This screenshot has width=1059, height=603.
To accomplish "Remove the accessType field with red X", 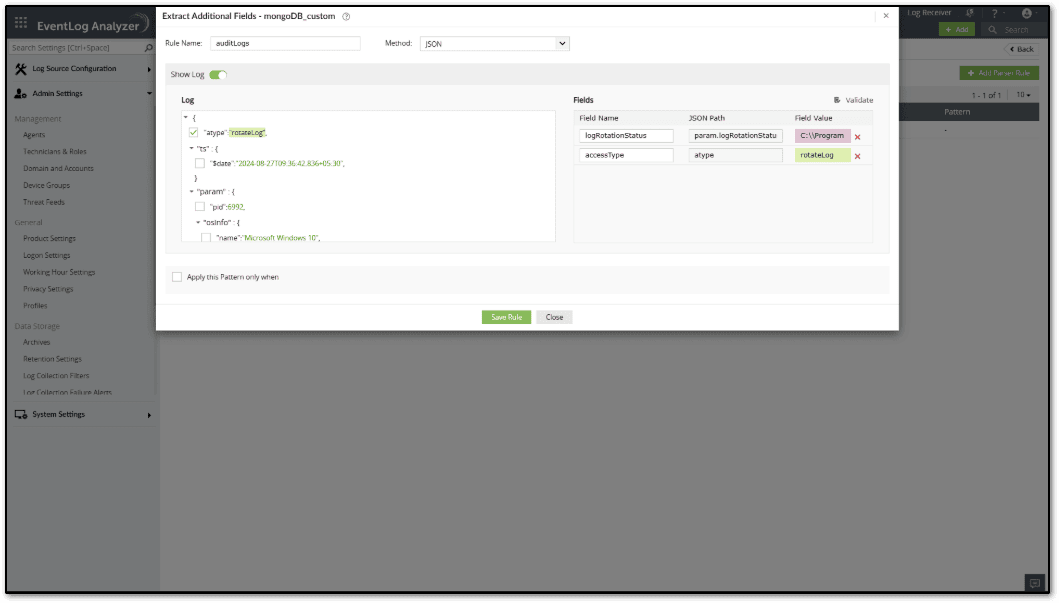I will 858,157.
